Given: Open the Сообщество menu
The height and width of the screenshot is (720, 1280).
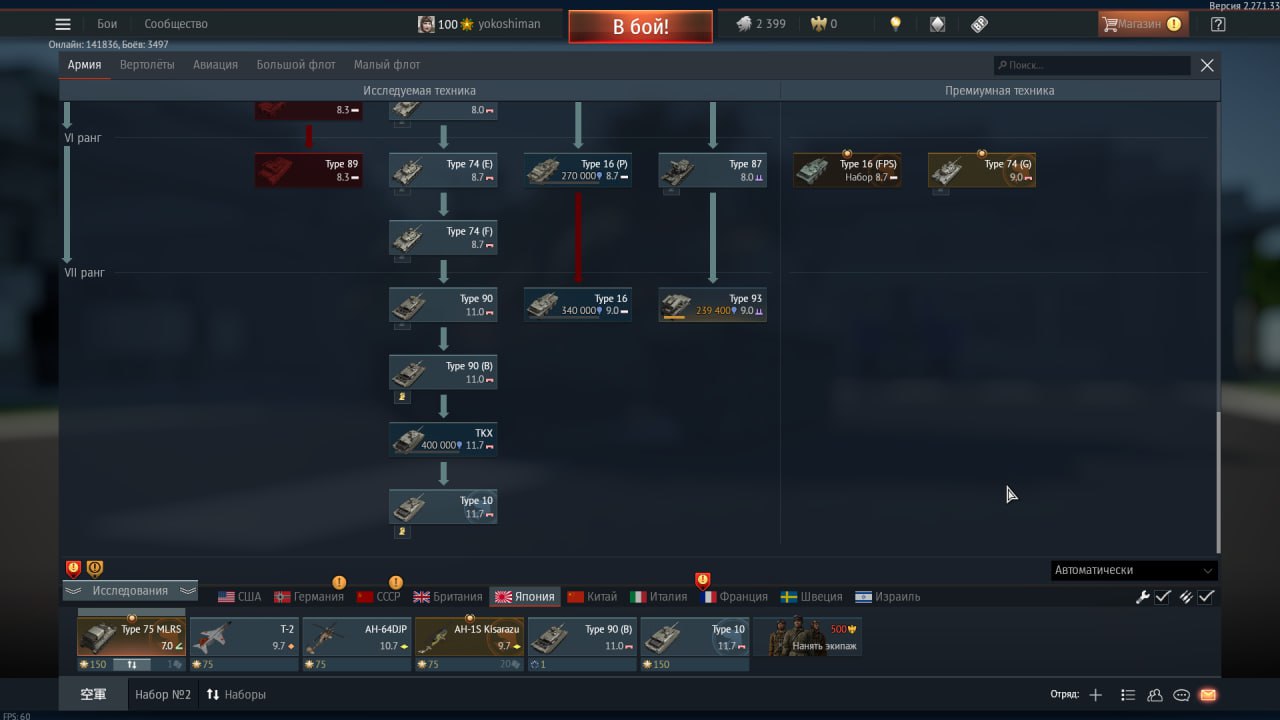Looking at the screenshot, I should (176, 24).
